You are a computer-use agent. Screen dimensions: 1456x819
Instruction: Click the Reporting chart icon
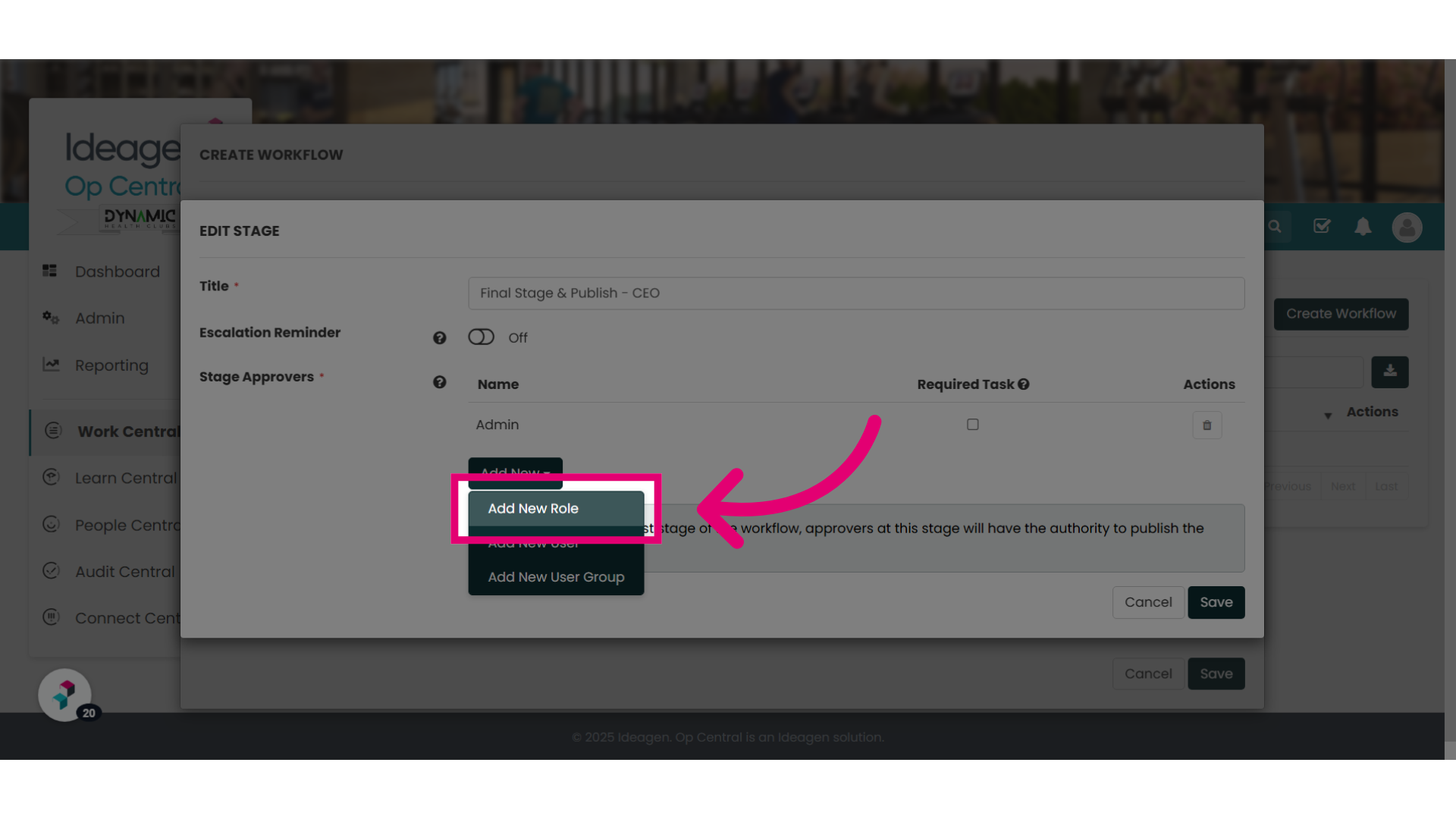coord(51,365)
